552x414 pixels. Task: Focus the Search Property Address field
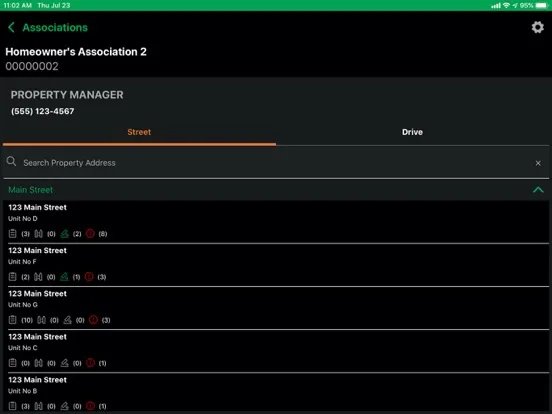276,163
